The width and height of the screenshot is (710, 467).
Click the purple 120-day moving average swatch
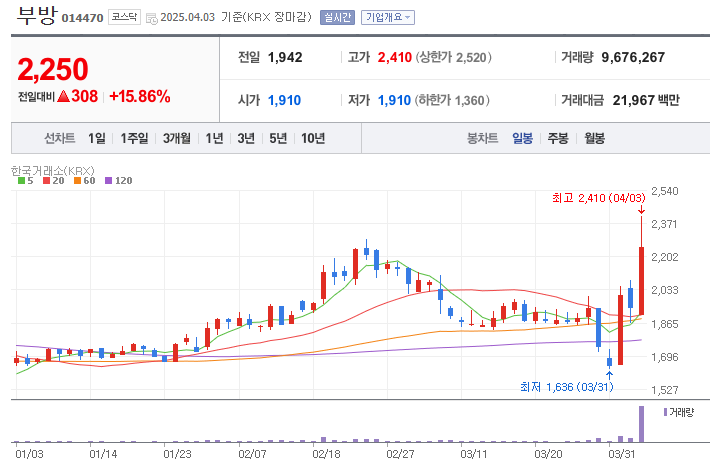[108, 181]
